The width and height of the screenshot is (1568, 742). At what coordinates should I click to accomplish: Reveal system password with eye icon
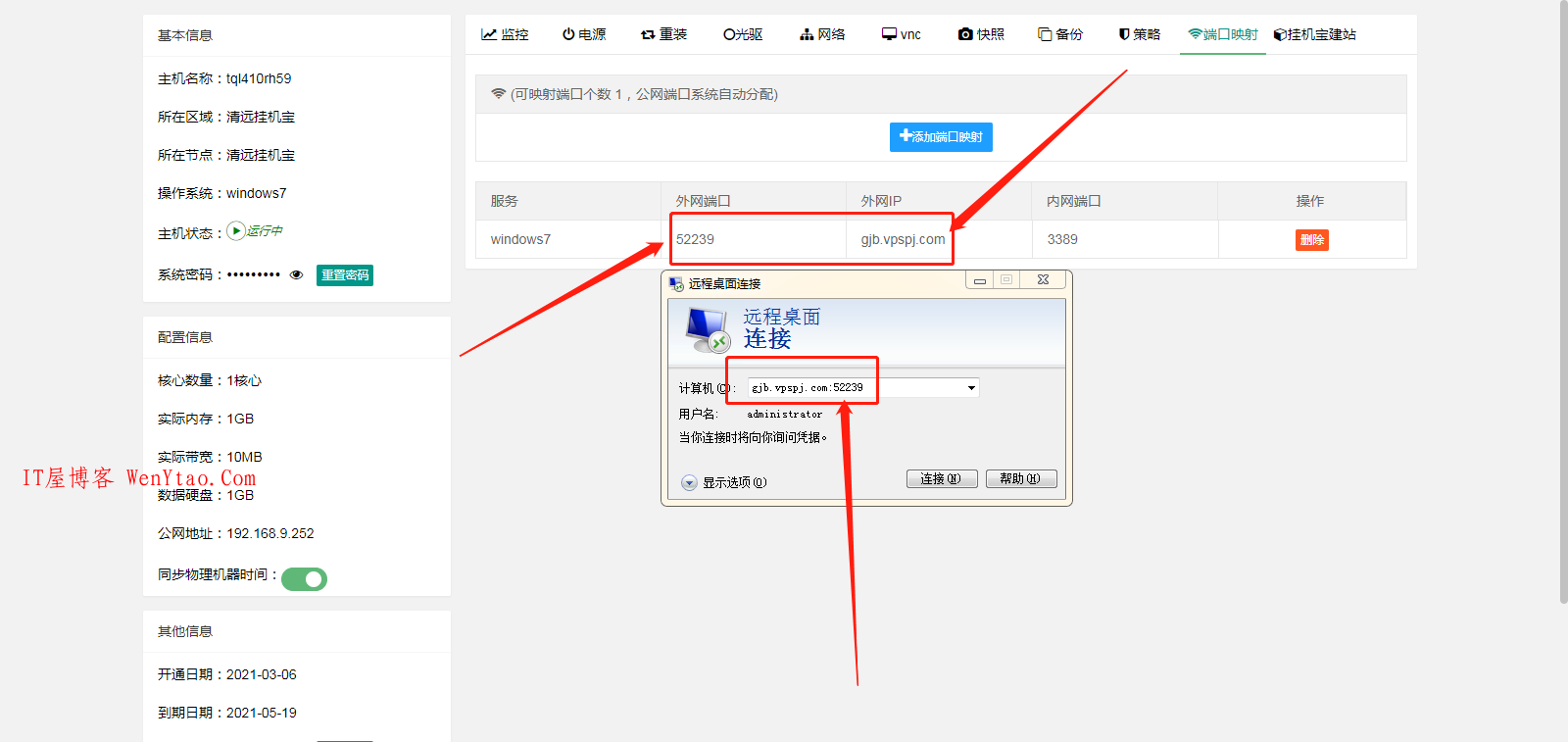coord(297,275)
